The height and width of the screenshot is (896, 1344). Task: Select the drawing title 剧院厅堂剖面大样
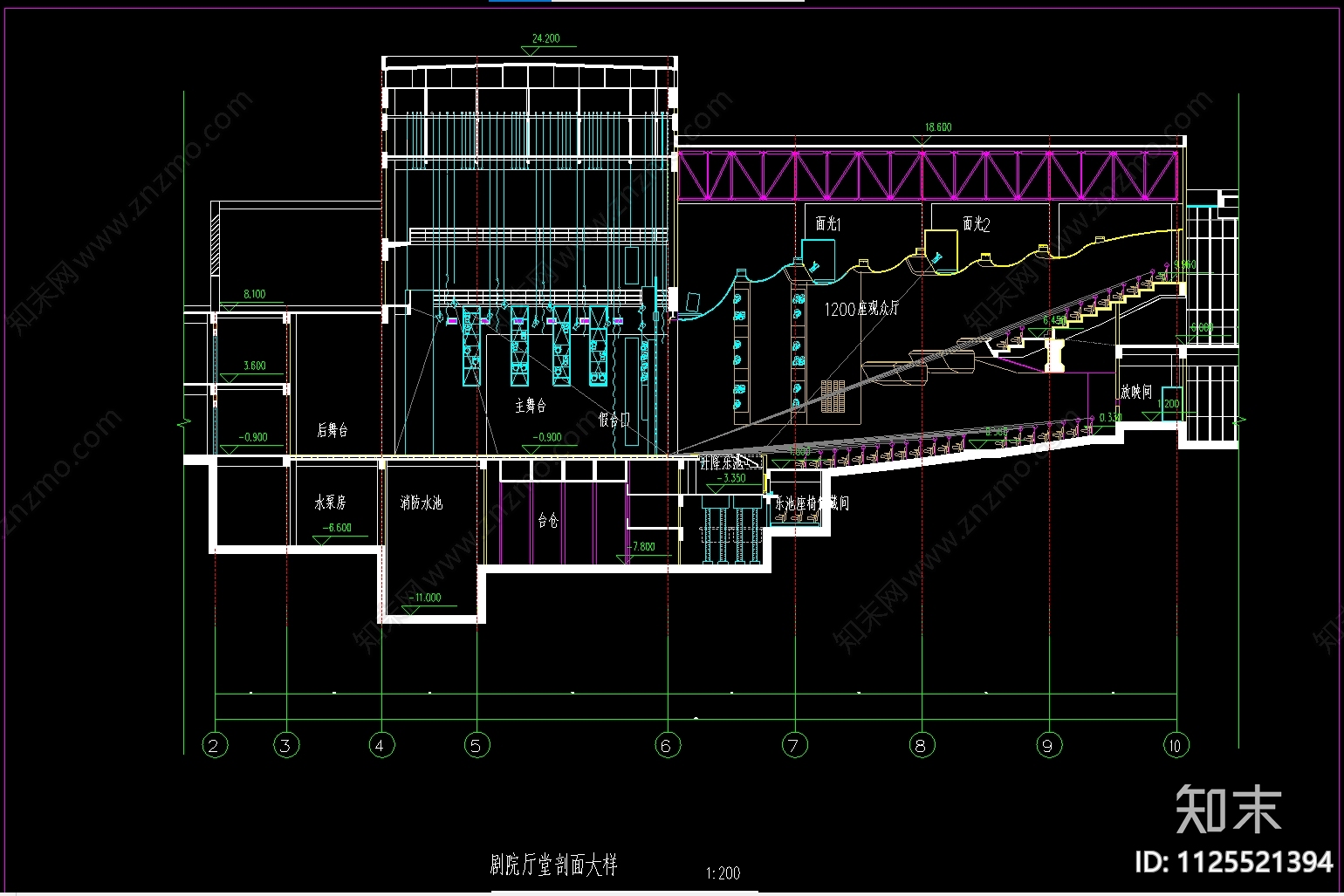click(554, 865)
